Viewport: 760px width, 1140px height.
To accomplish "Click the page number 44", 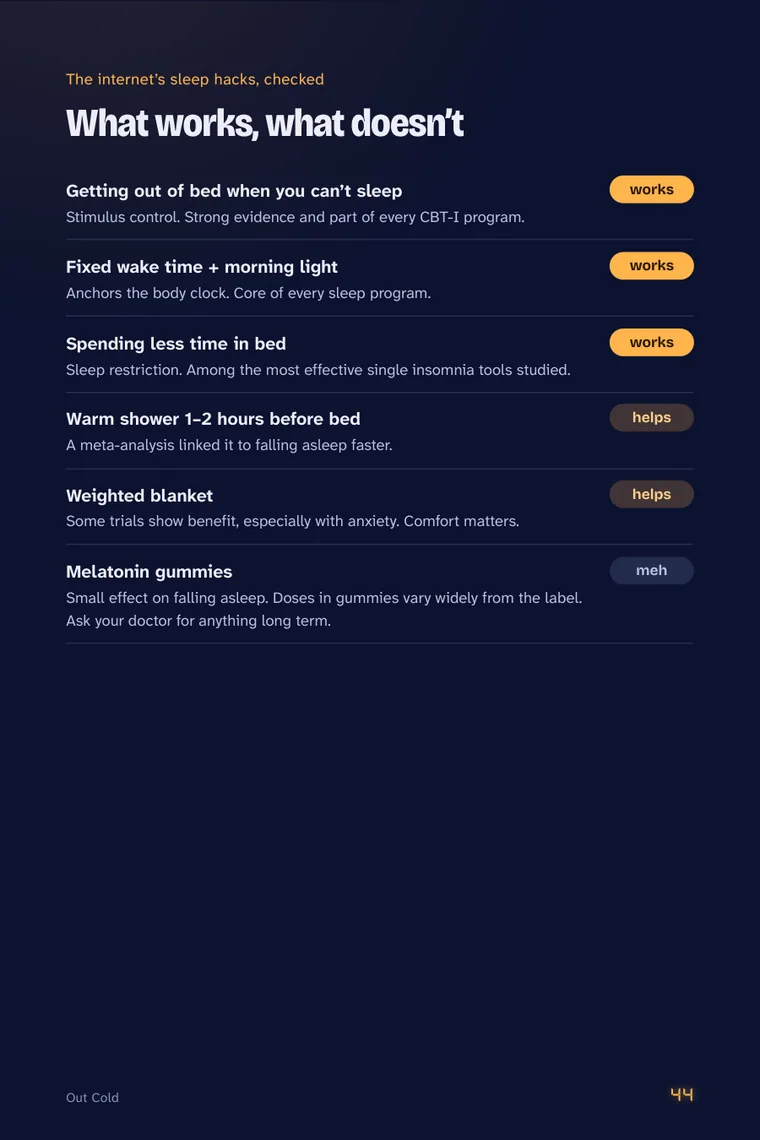I will 681,1095.
